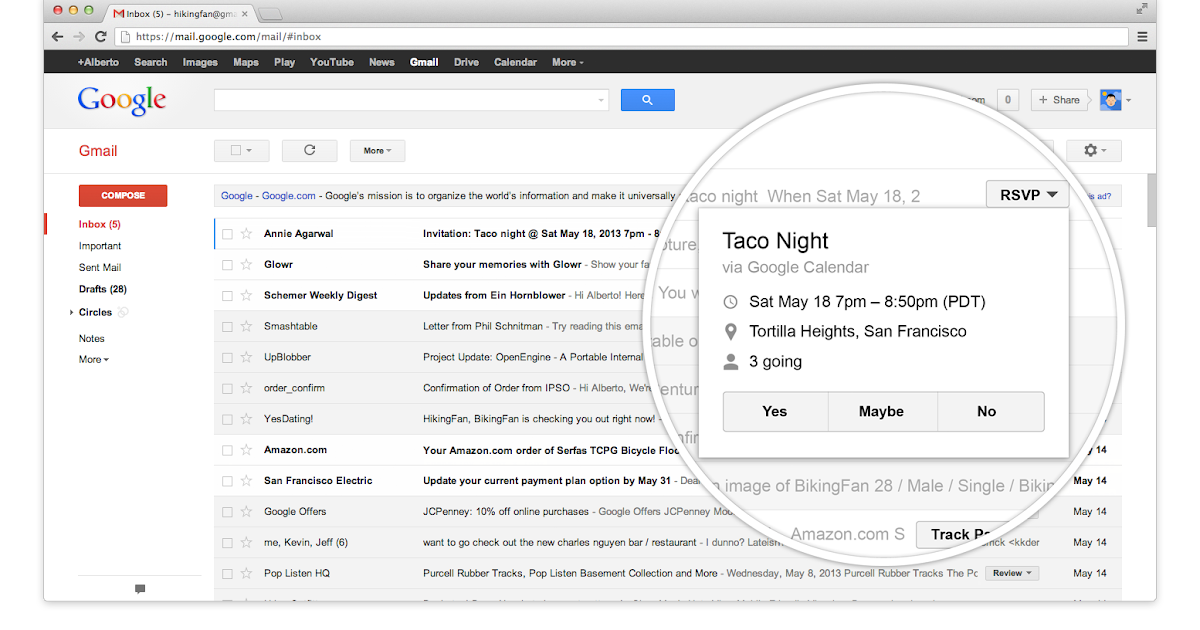
Task: Star the Amazon.com email
Action: coord(246,450)
